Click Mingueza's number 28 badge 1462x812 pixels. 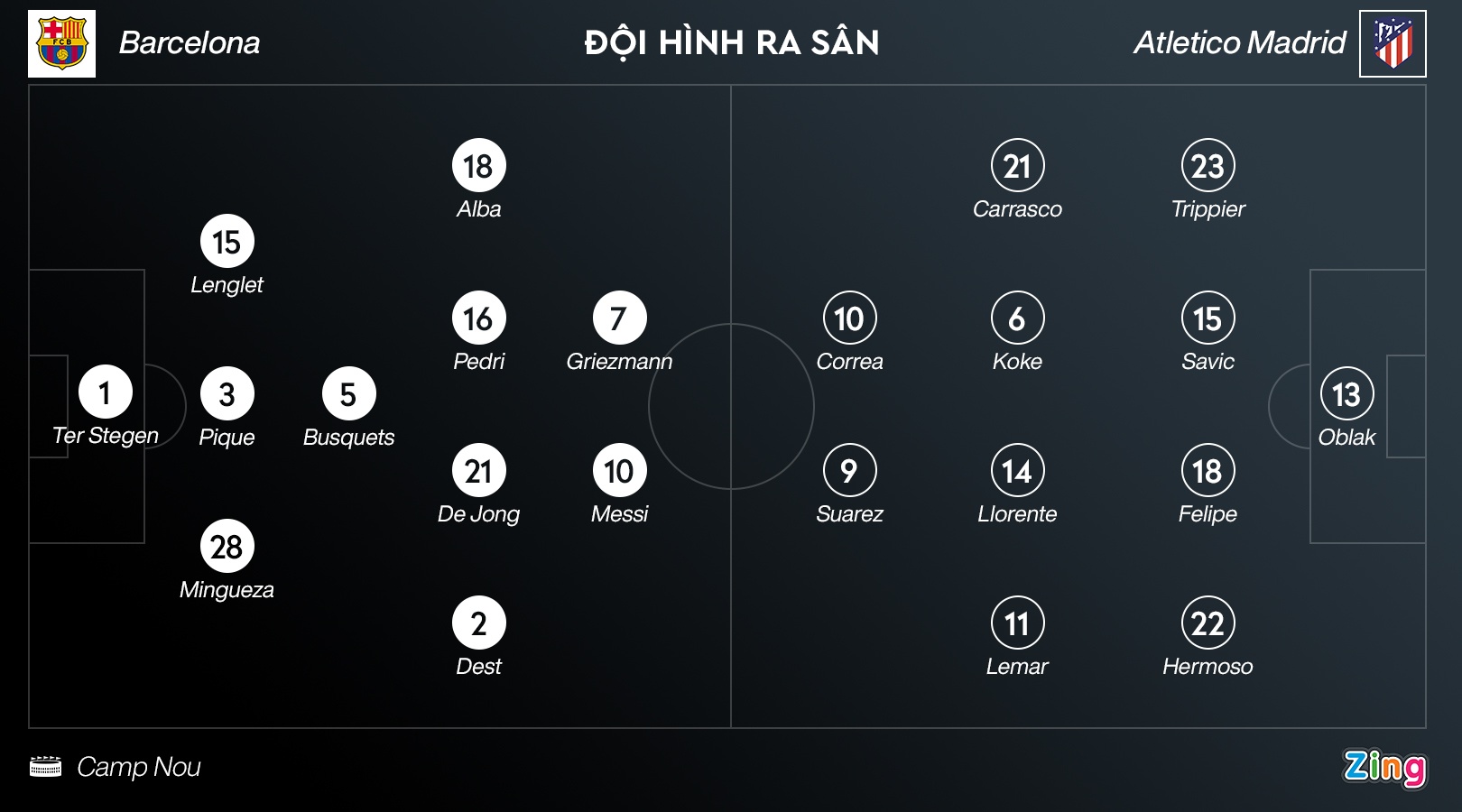tap(227, 547)
